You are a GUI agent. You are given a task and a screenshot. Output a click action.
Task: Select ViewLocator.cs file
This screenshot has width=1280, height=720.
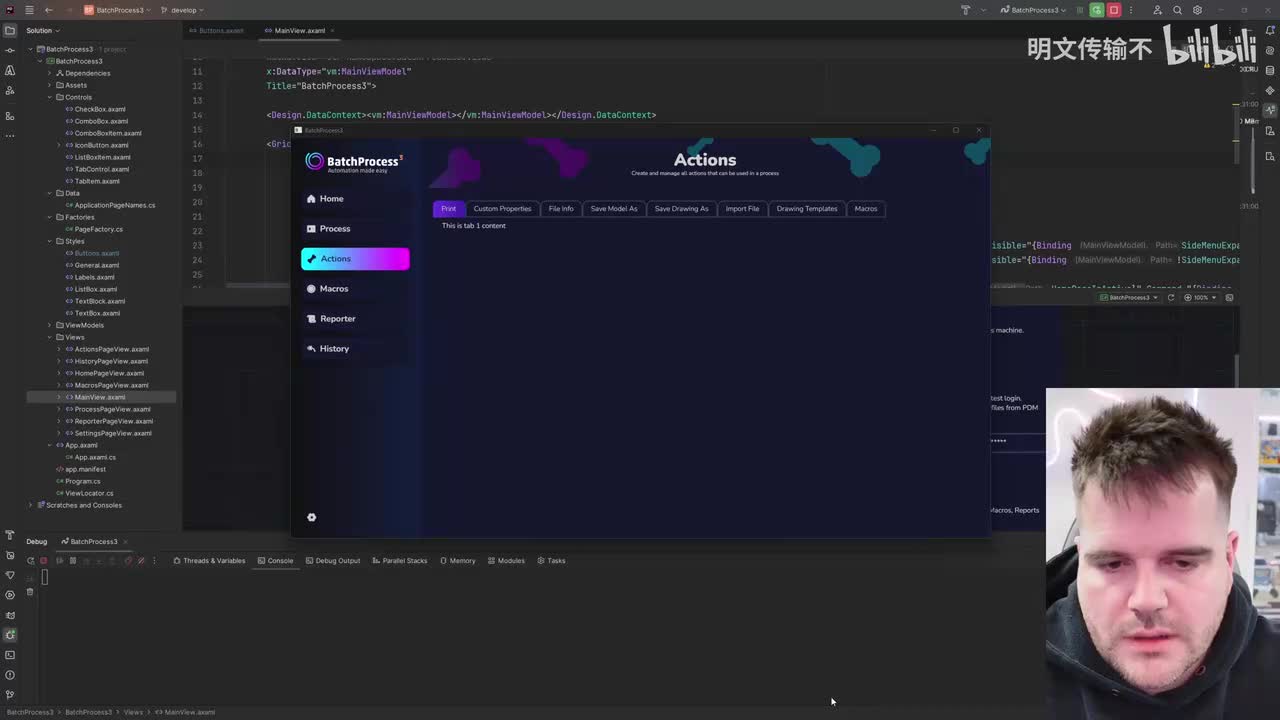point(89,493)
